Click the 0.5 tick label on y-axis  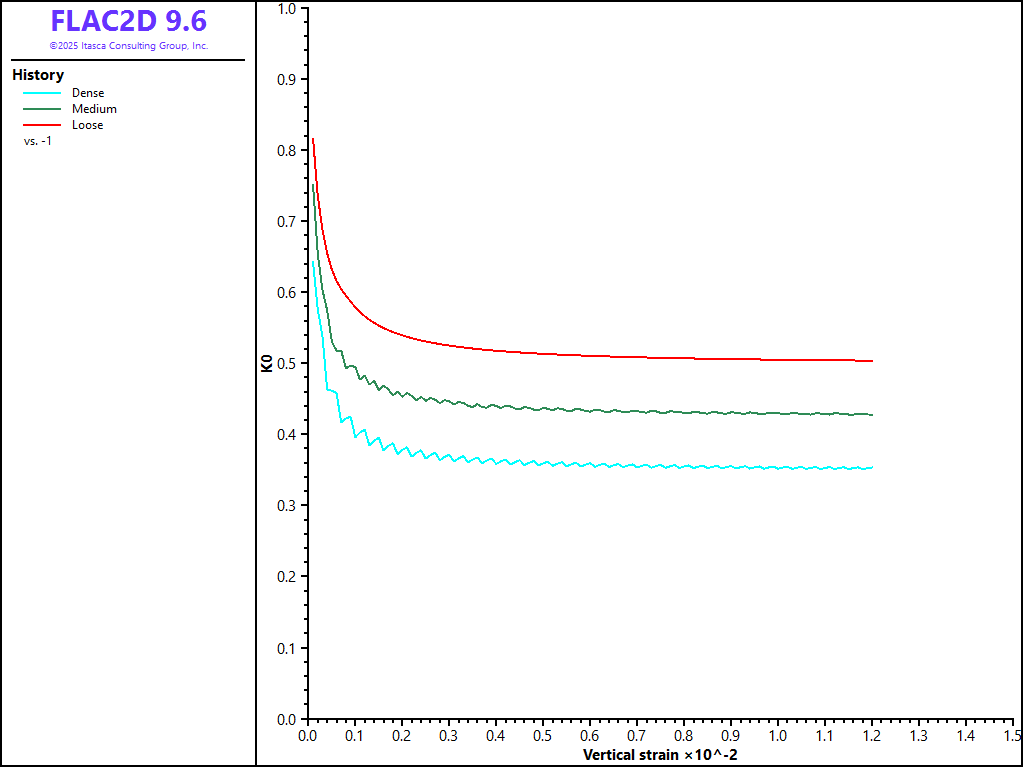click(286, 364)
